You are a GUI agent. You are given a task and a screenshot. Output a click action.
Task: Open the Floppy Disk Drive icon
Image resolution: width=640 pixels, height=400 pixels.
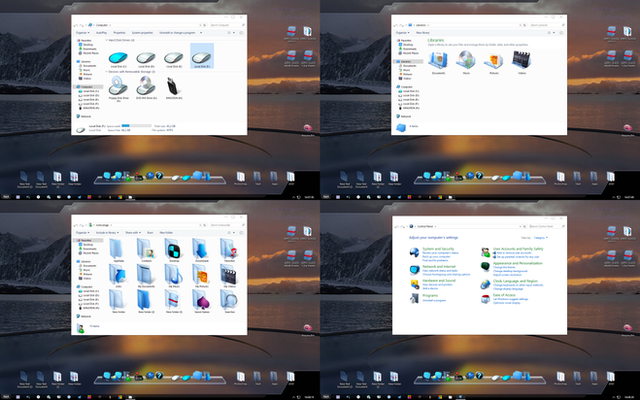[x=118, y=85]
